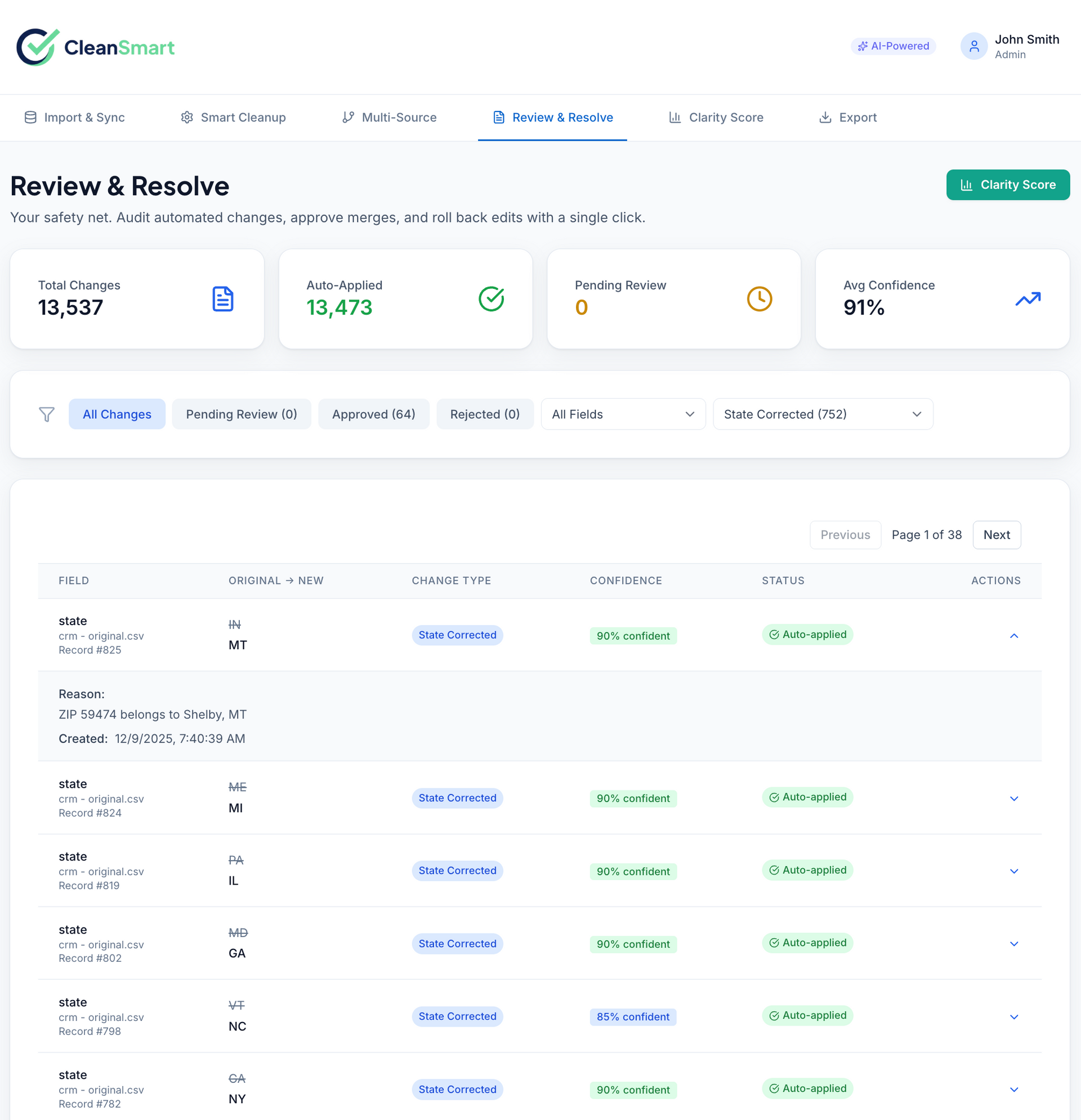Click the Auto-Applied green check icon

point(491,299)
